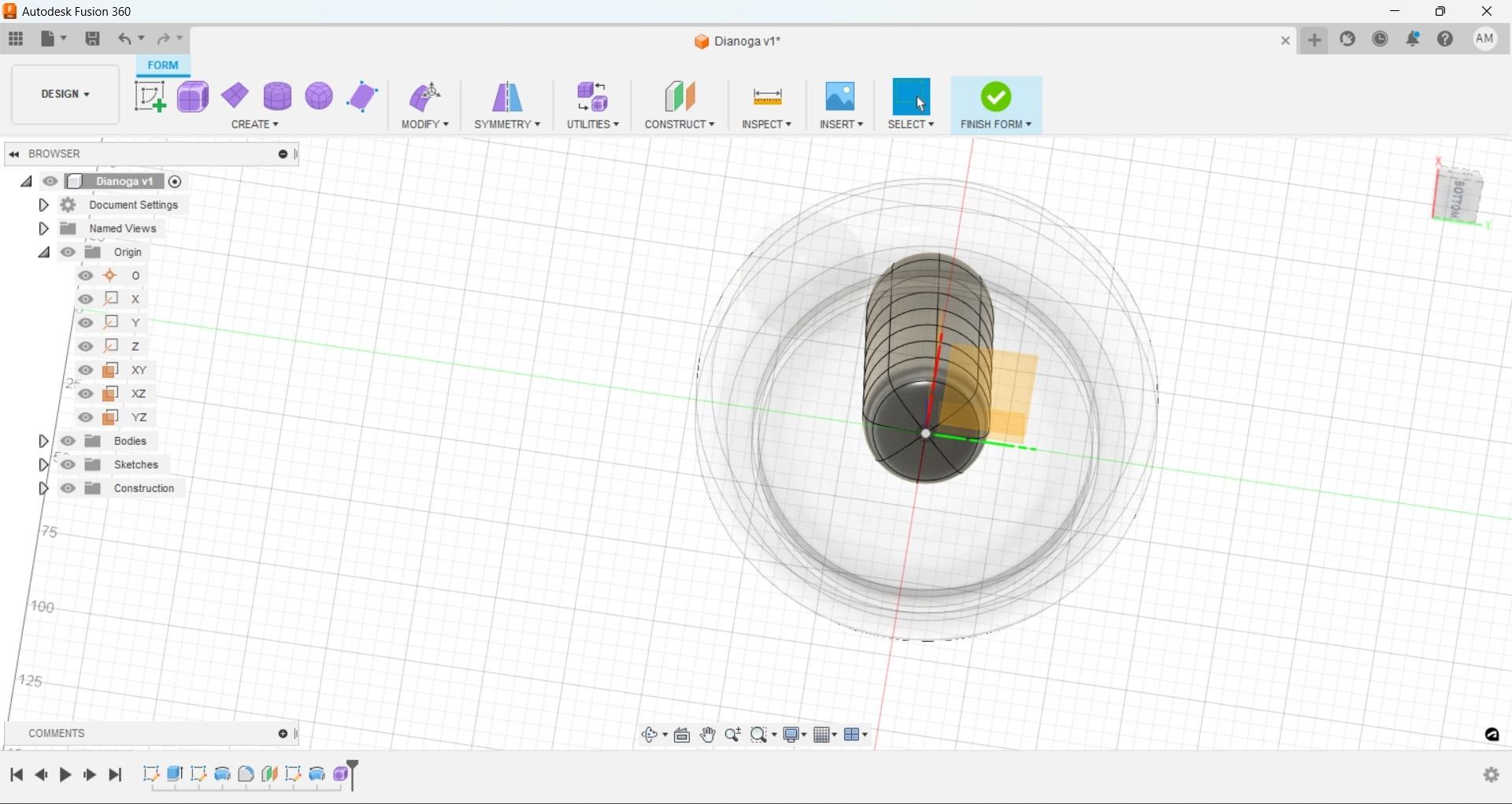Screen dimensions: 1512x804
Task: Toggle visibility of the Z axis
Action: pyautogui.click(x=86, y=346)
